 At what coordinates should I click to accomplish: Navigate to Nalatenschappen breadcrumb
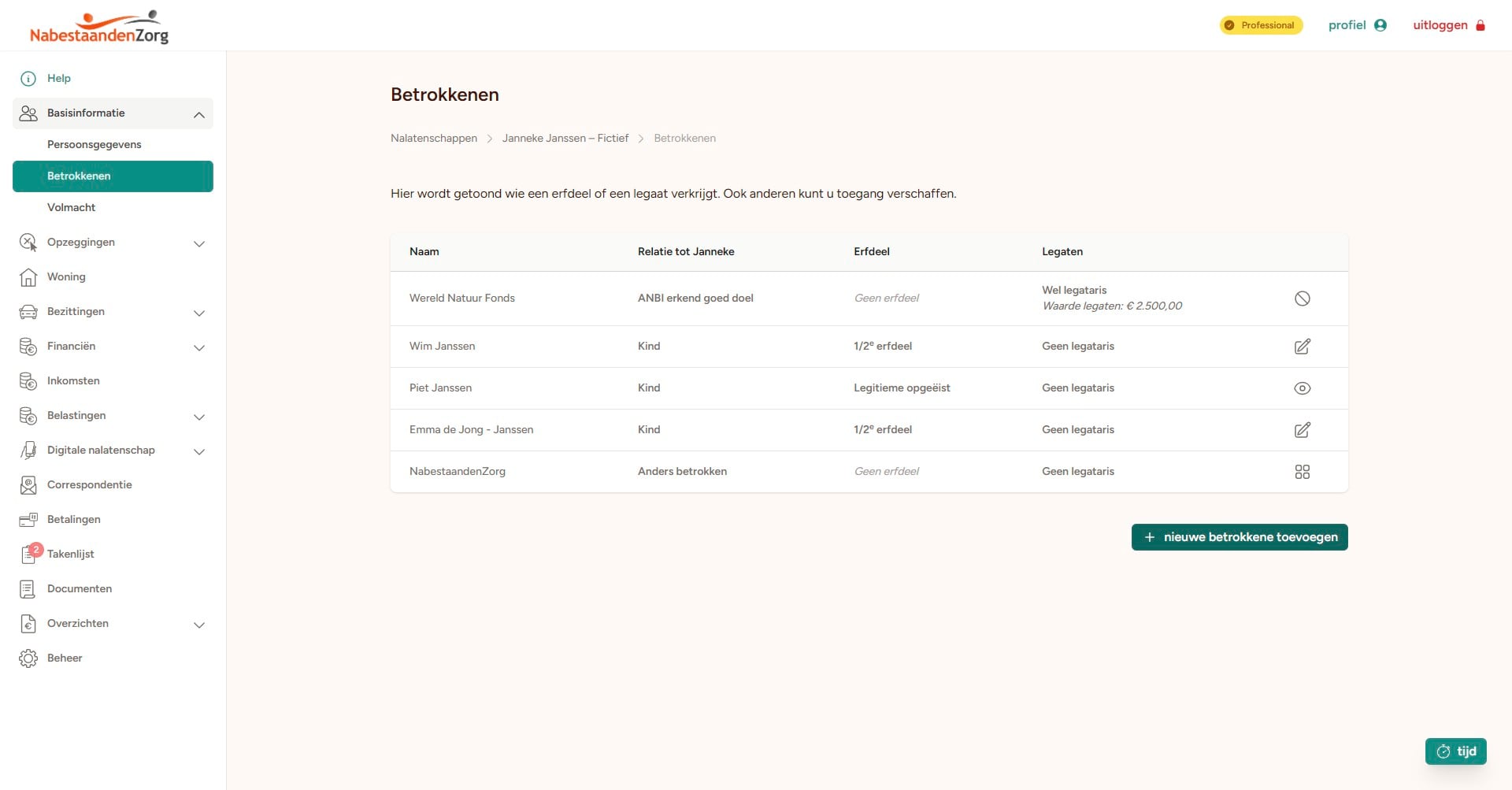(x=434, y=139)
